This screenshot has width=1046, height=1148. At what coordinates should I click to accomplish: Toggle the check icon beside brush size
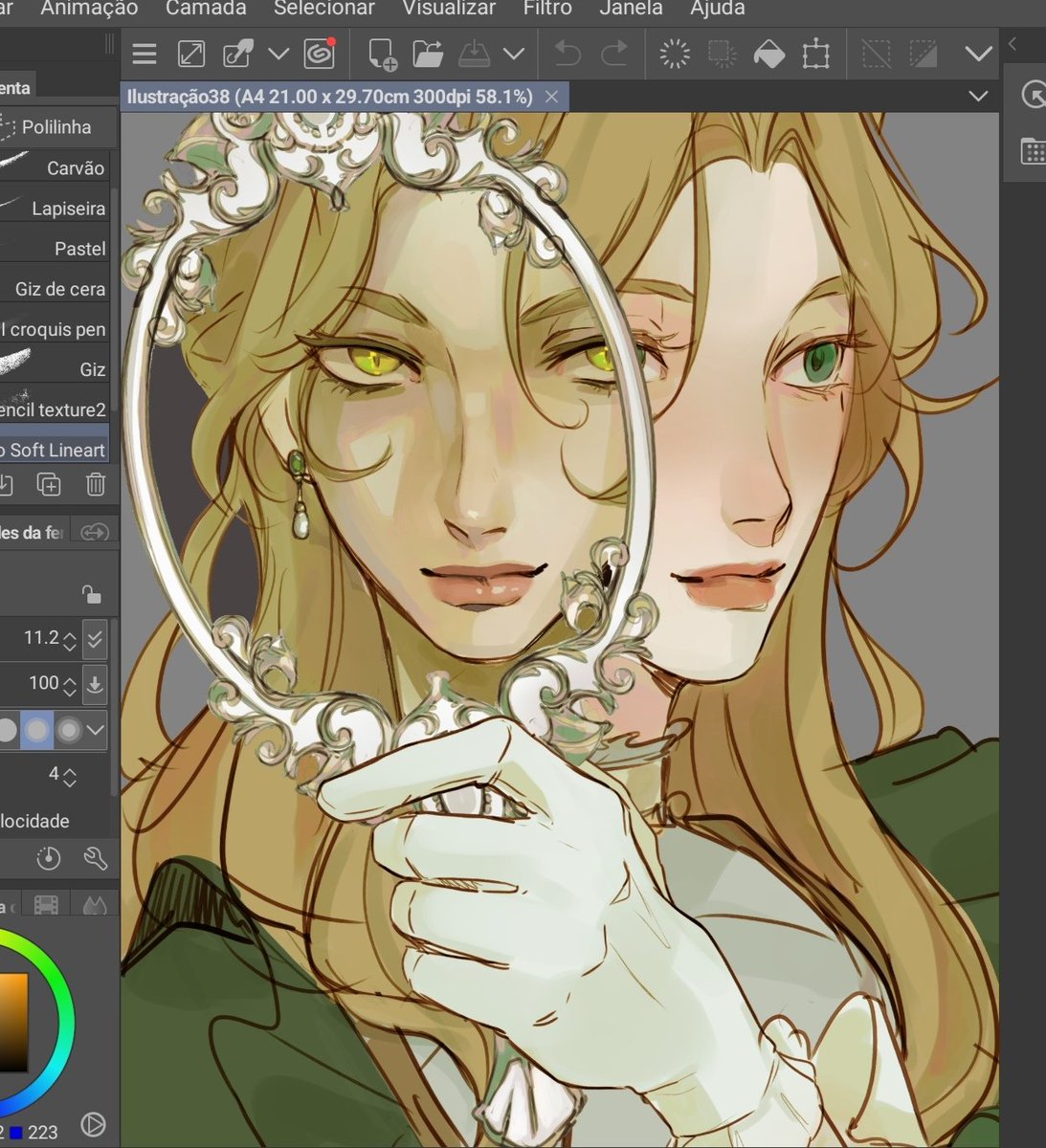click(x=95, y=638)
